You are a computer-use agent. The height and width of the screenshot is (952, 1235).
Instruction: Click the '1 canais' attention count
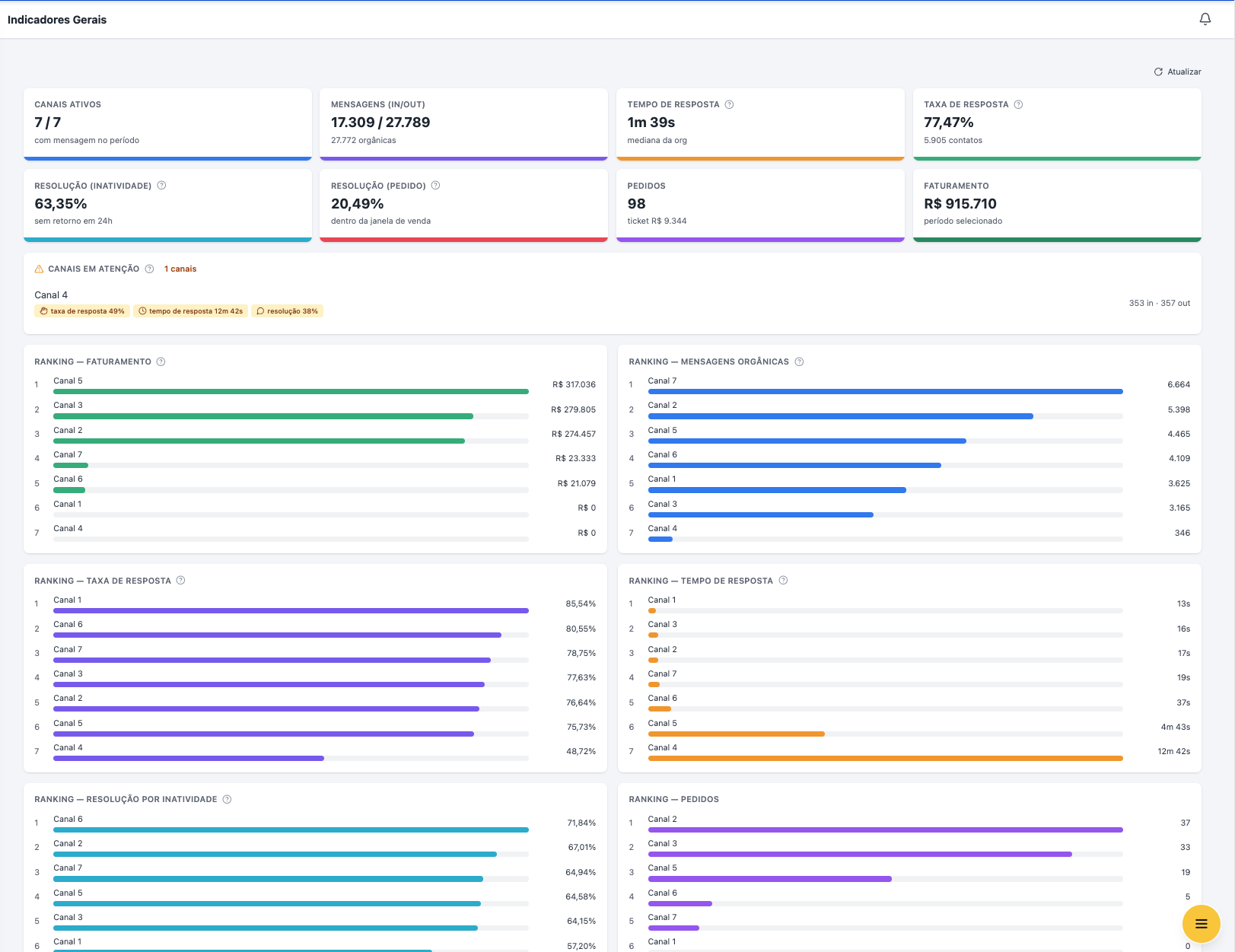tap(180, 269)
